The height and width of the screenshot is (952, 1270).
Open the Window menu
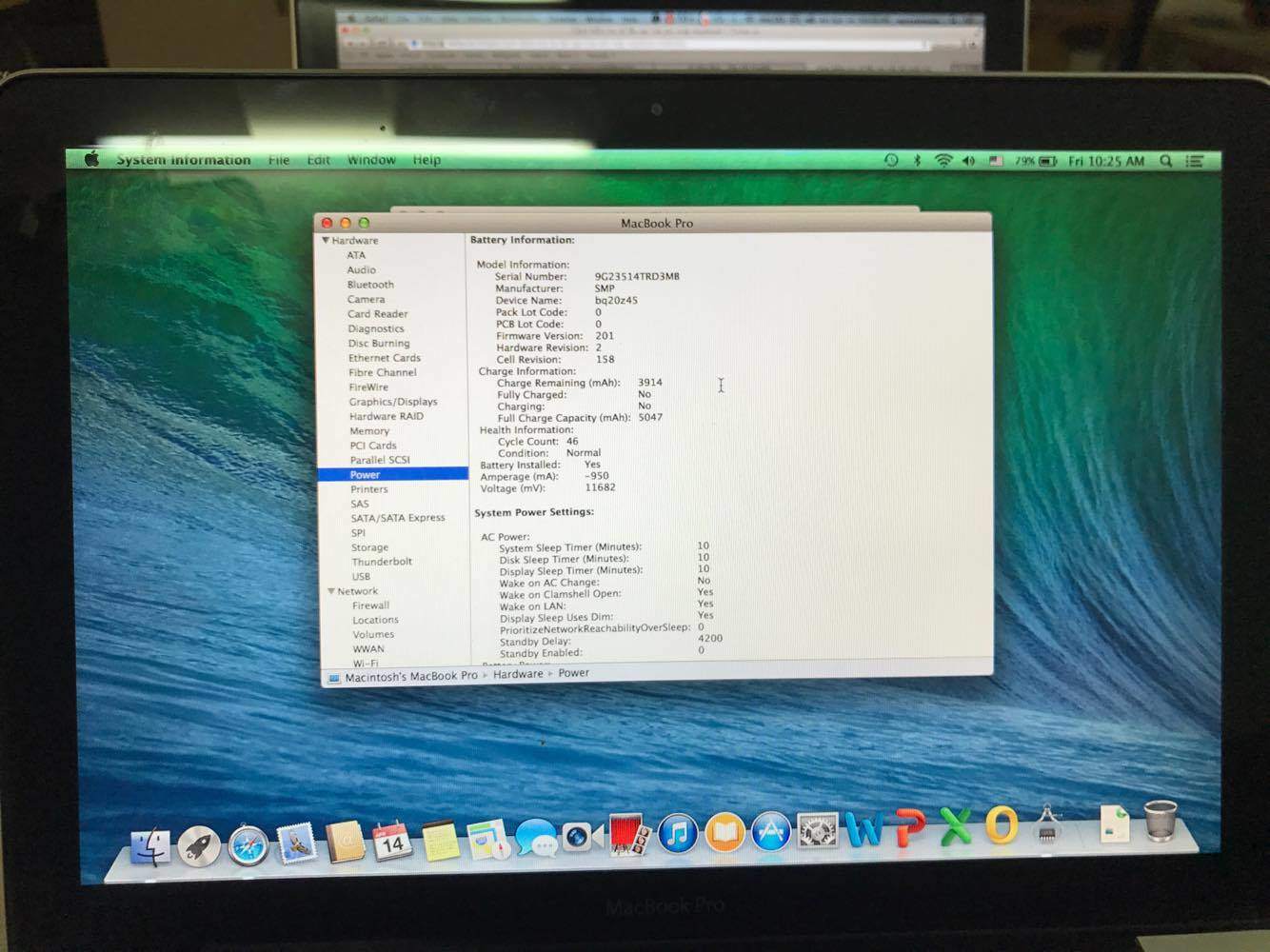click(x=370, y=160)
